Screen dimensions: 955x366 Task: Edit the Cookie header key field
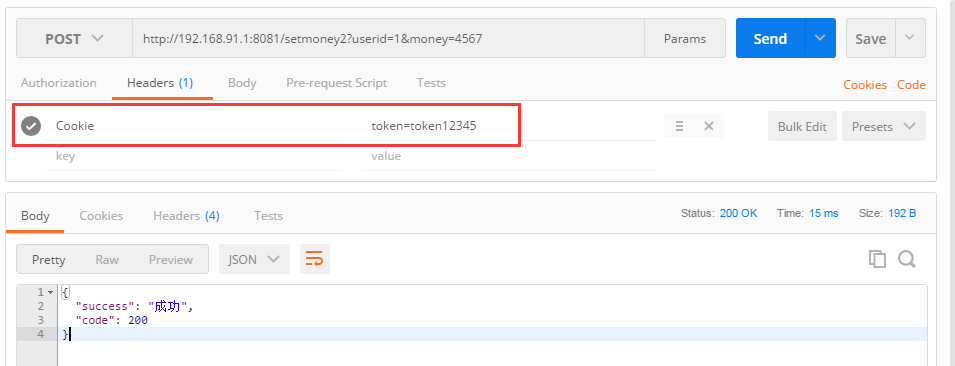[194, 126]
